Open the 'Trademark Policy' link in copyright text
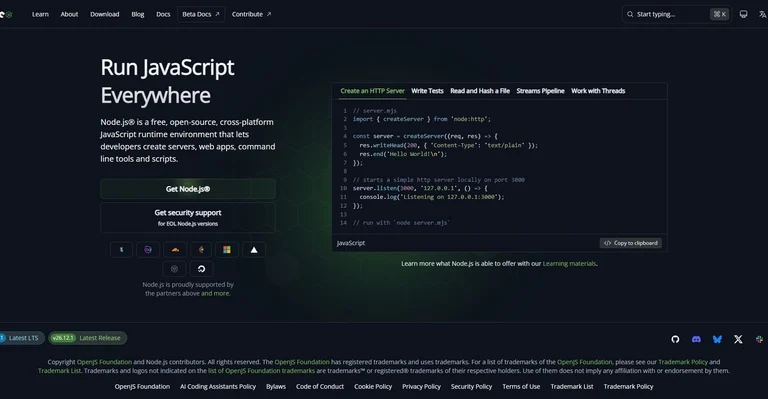Screen dimensions: 768x399 click(683, 362)
